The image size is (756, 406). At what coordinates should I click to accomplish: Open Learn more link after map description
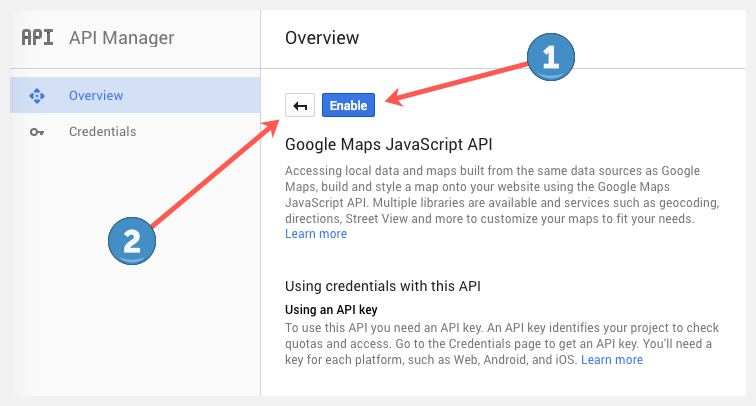coord(316,234)
